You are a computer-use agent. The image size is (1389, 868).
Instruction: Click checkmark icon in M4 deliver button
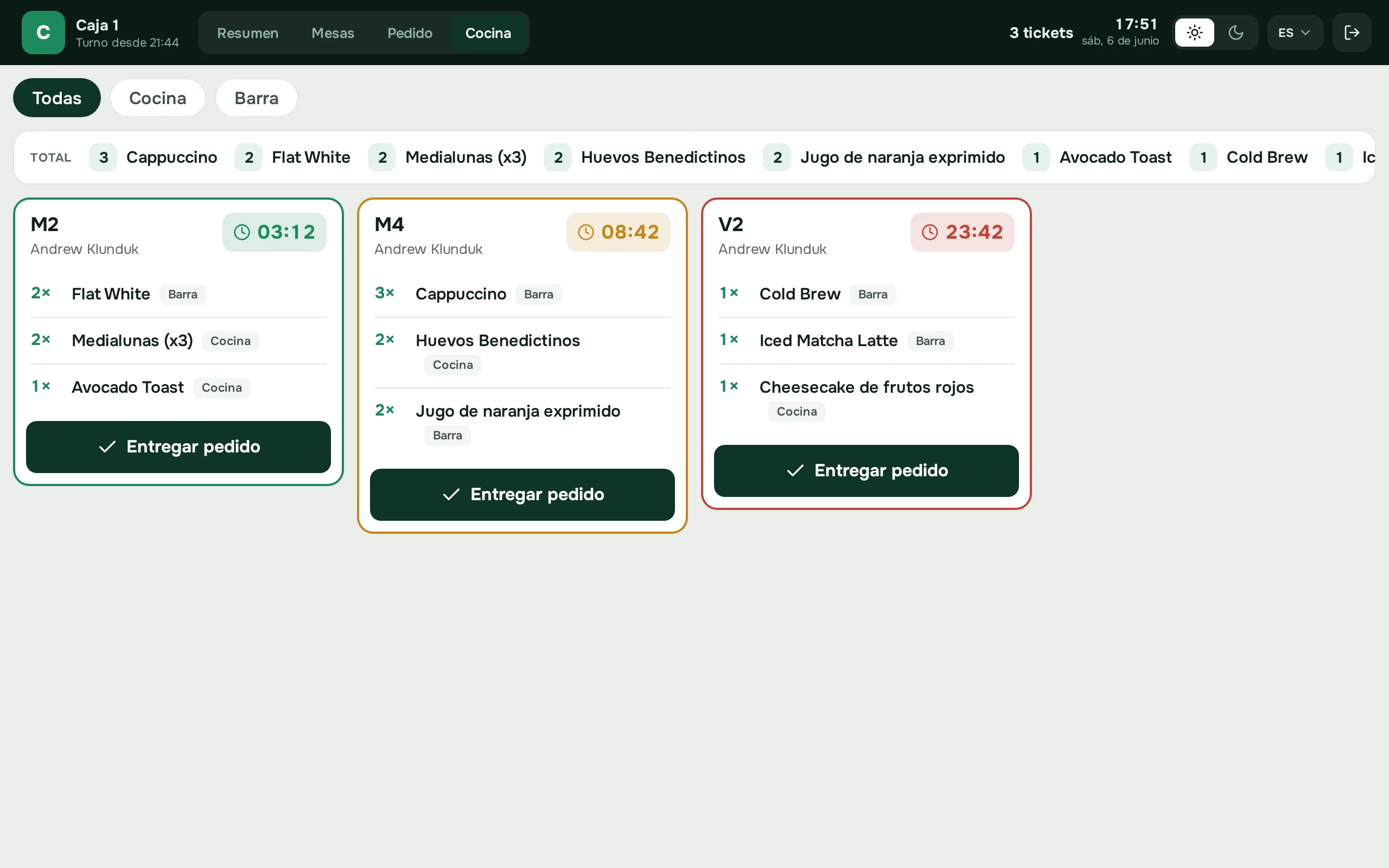[x=451, y=494]
